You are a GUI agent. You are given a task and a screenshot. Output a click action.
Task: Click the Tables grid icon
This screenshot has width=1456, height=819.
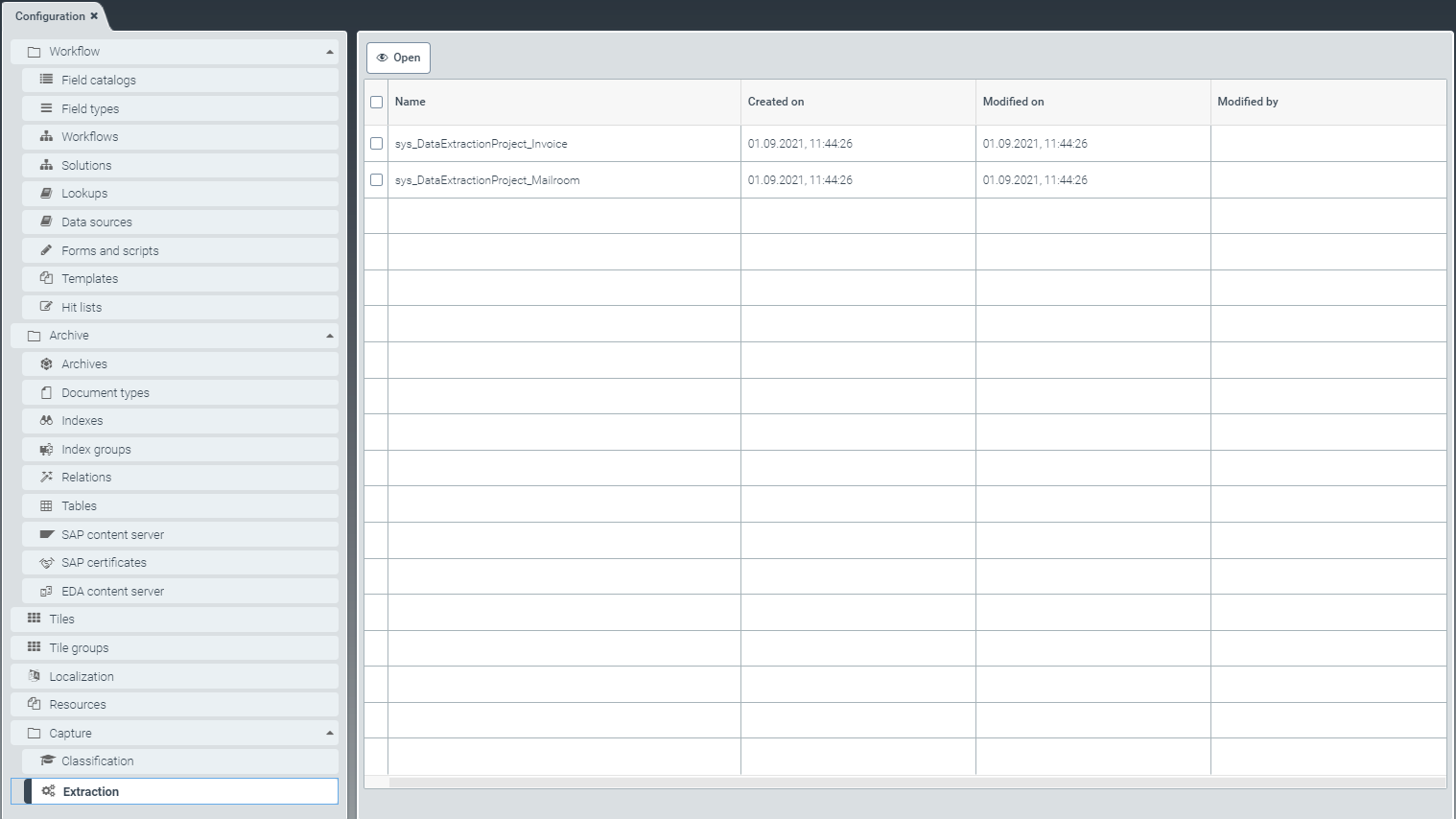[46, 506]
